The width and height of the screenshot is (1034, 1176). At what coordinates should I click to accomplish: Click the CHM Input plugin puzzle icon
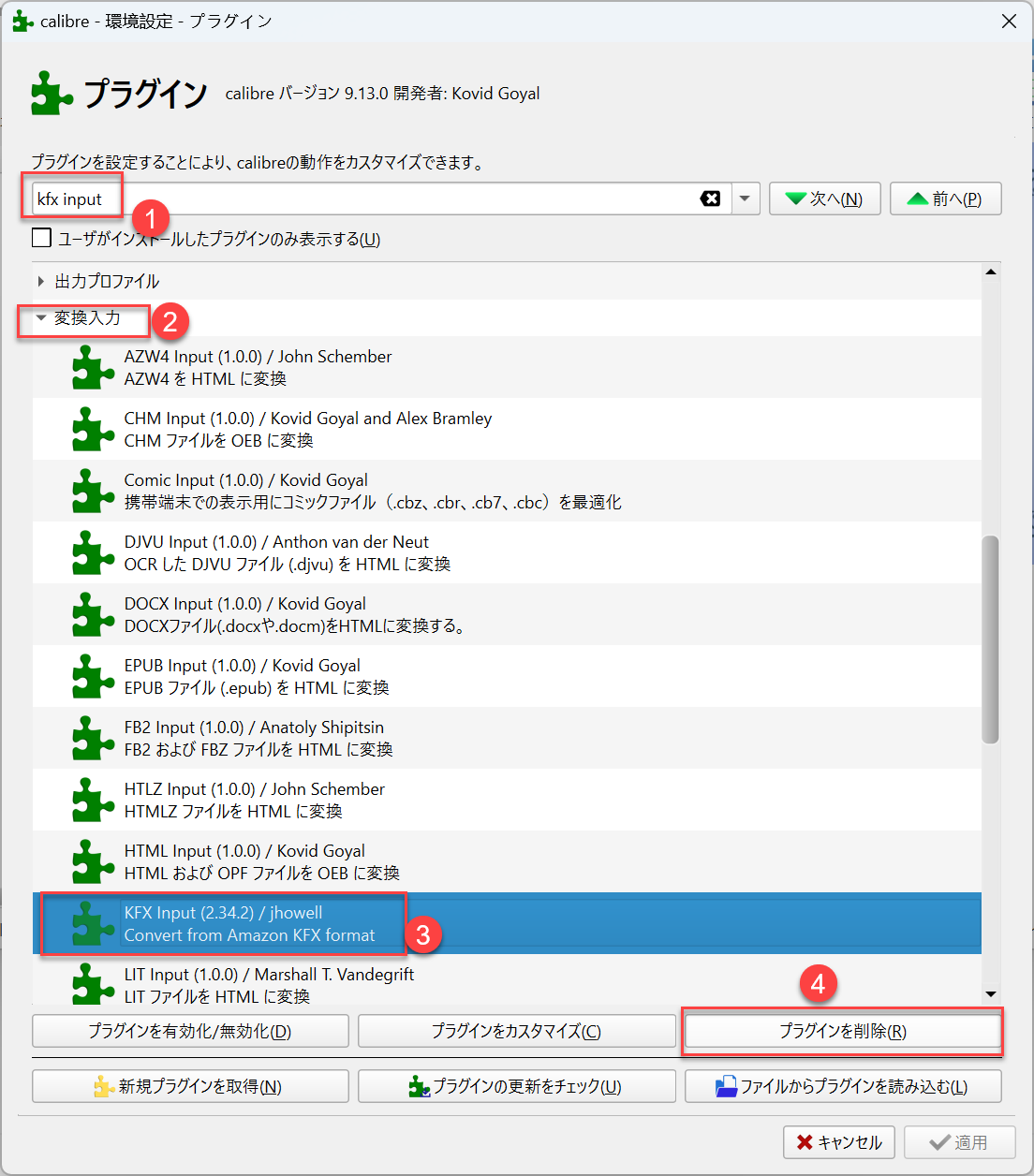93,429
